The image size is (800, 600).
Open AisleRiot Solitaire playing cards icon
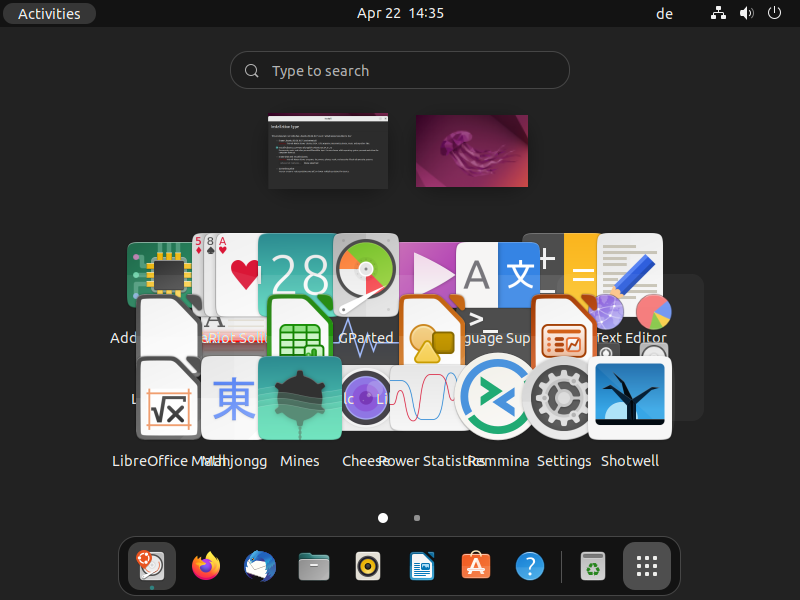point(227,273)
